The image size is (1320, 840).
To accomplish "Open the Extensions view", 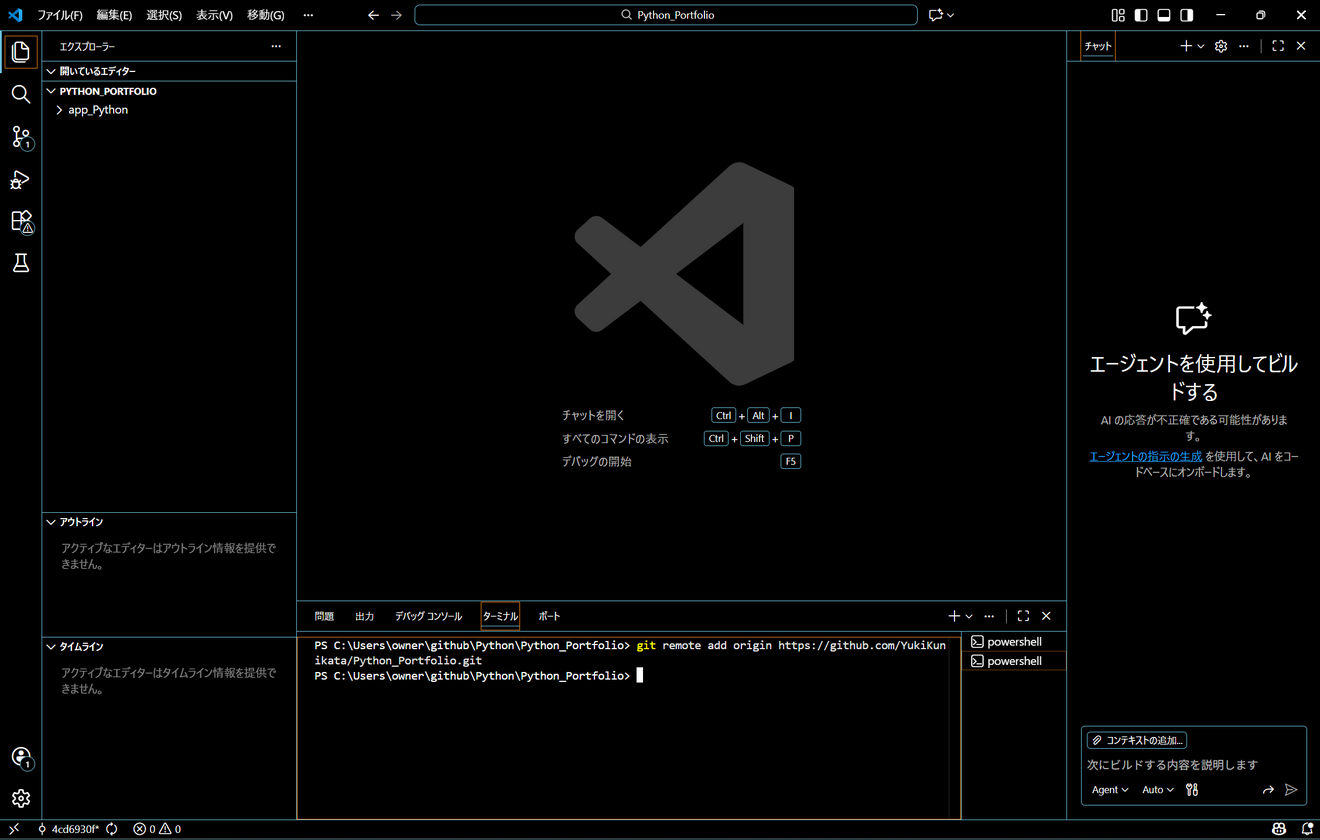I will 21,222.
